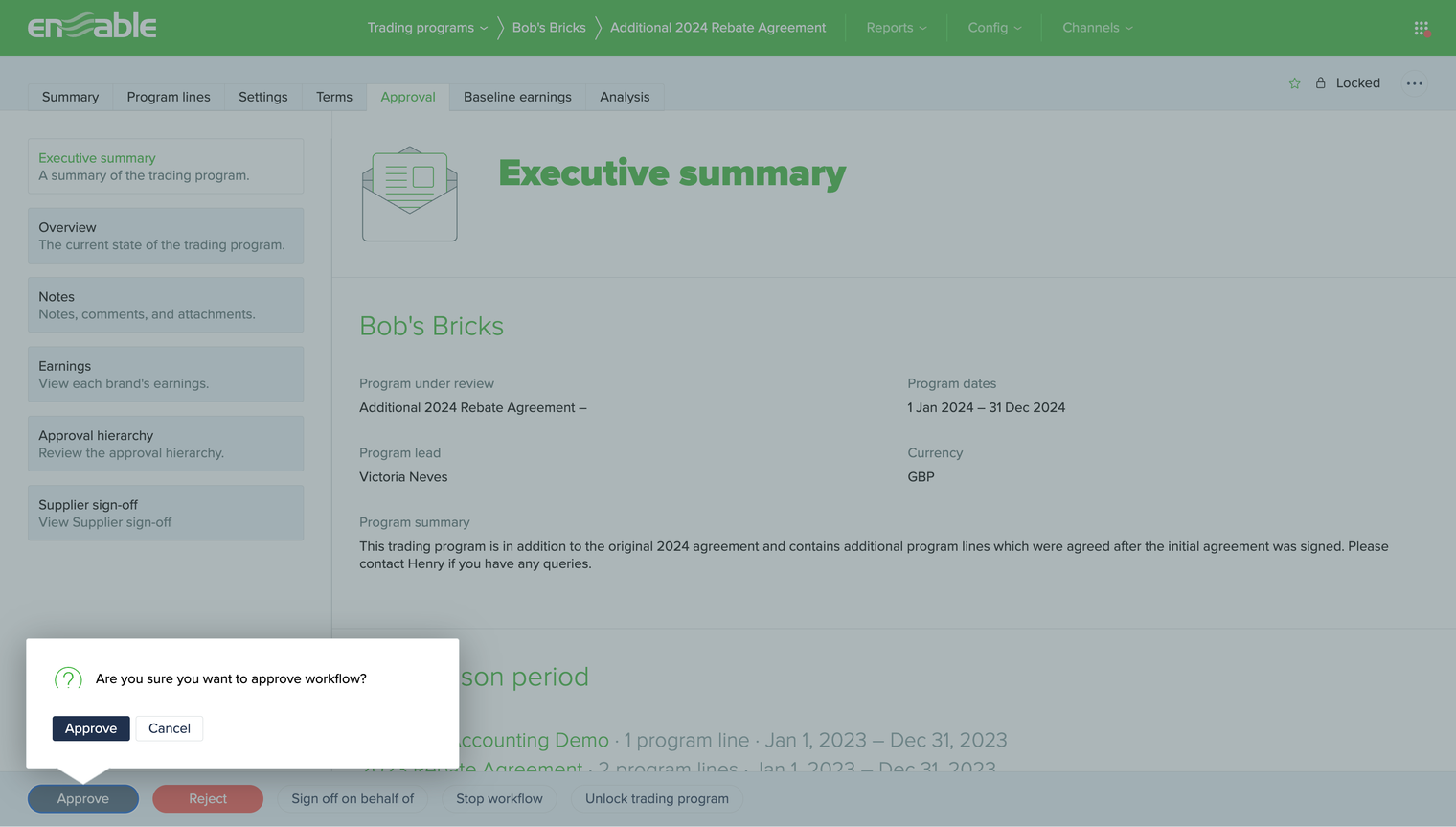Click the GBP currency value
This screenshot has width=1456, height=827.
coord(921,477)
